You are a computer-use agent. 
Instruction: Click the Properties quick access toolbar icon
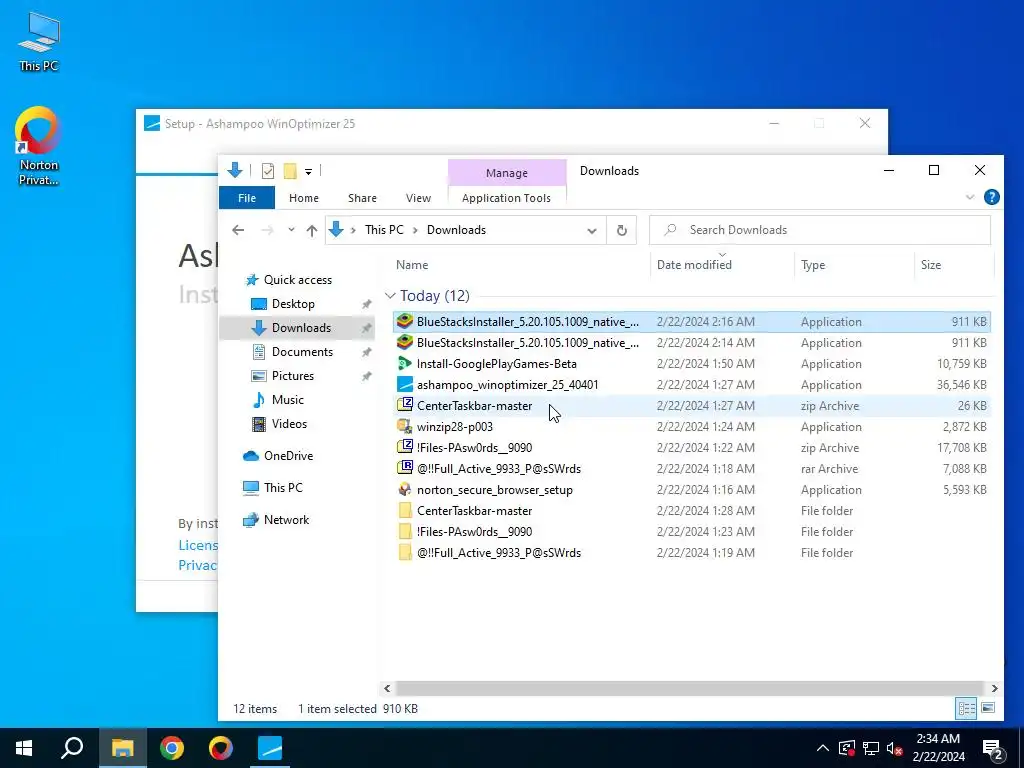268,171
